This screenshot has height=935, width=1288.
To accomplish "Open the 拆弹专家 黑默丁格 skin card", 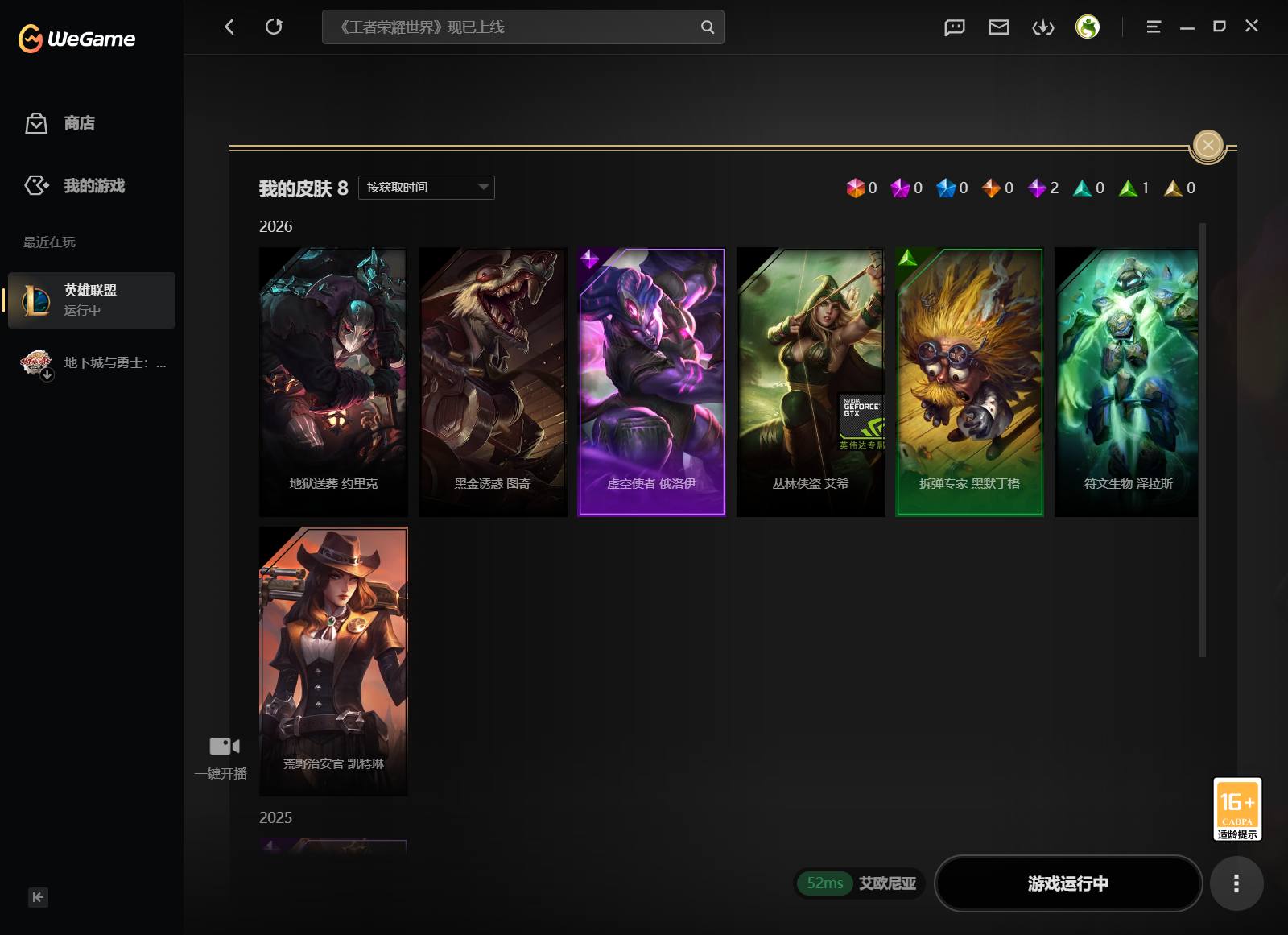I will [x=969, y=382].
